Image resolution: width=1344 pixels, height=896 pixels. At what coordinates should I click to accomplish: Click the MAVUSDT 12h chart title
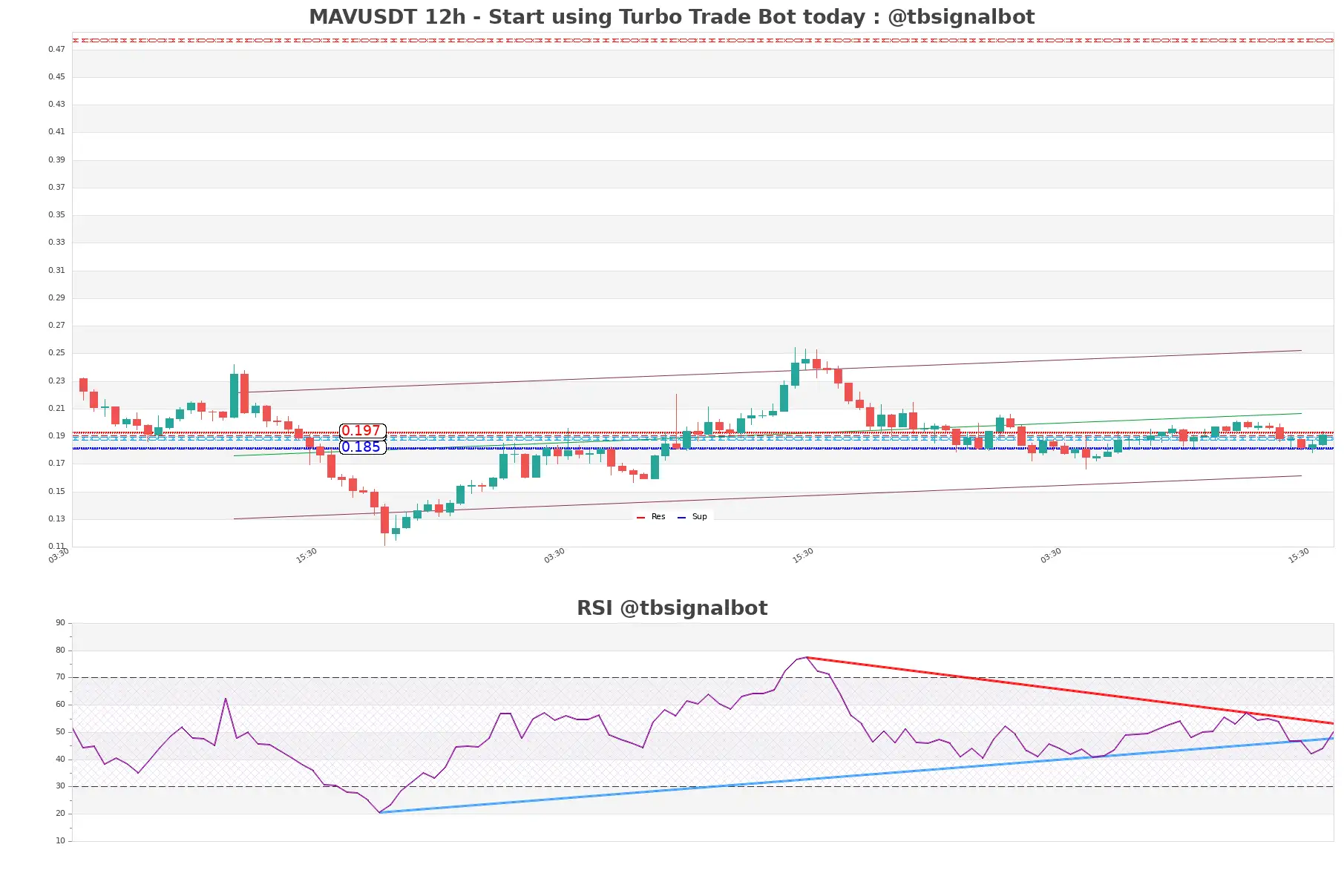pyautogui.click(x=672, y=17)
